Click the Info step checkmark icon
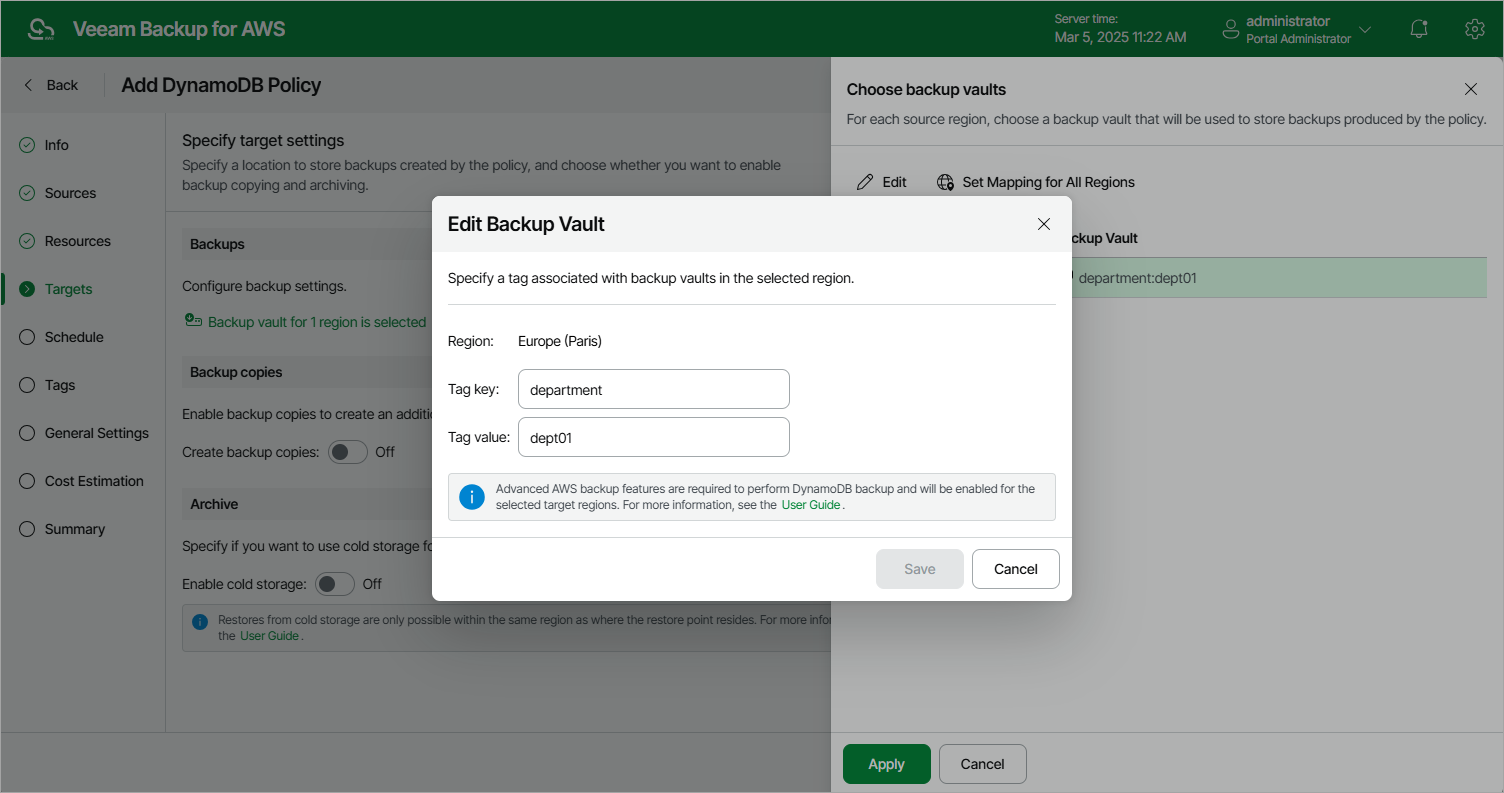 (27, 145)
